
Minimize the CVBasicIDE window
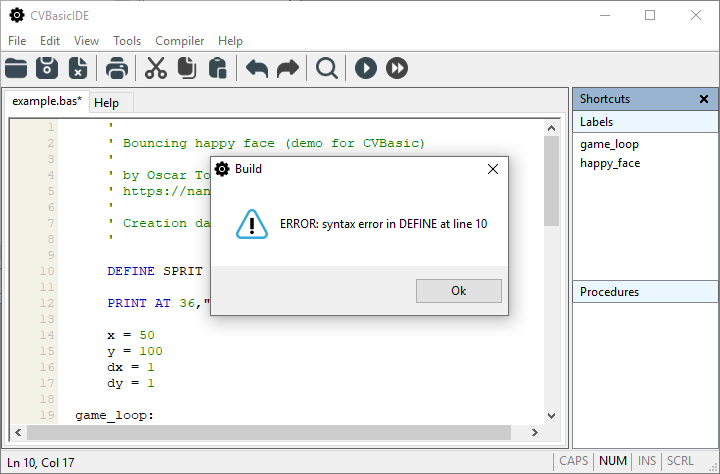pyautogui.click(x=605, y=15)
